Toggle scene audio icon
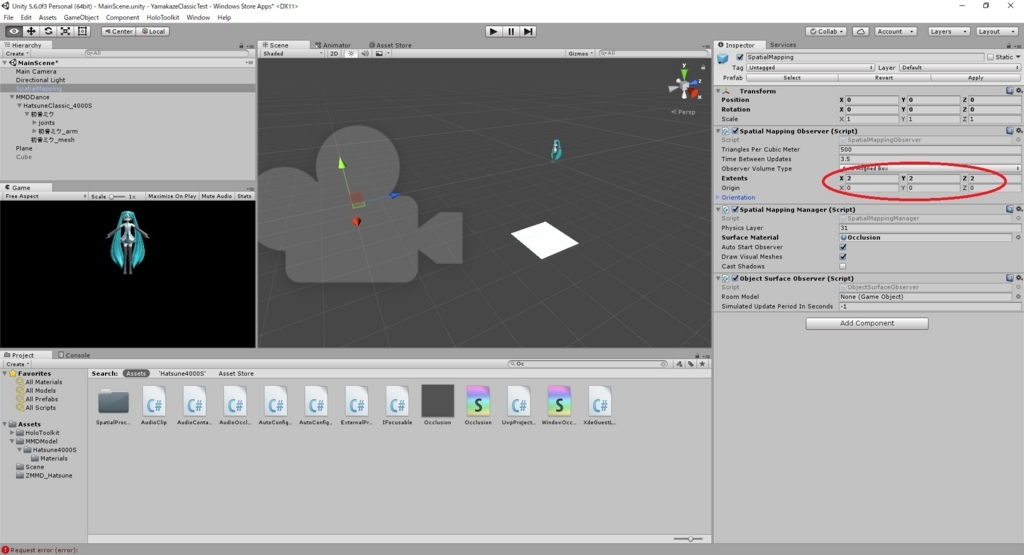 366,54
